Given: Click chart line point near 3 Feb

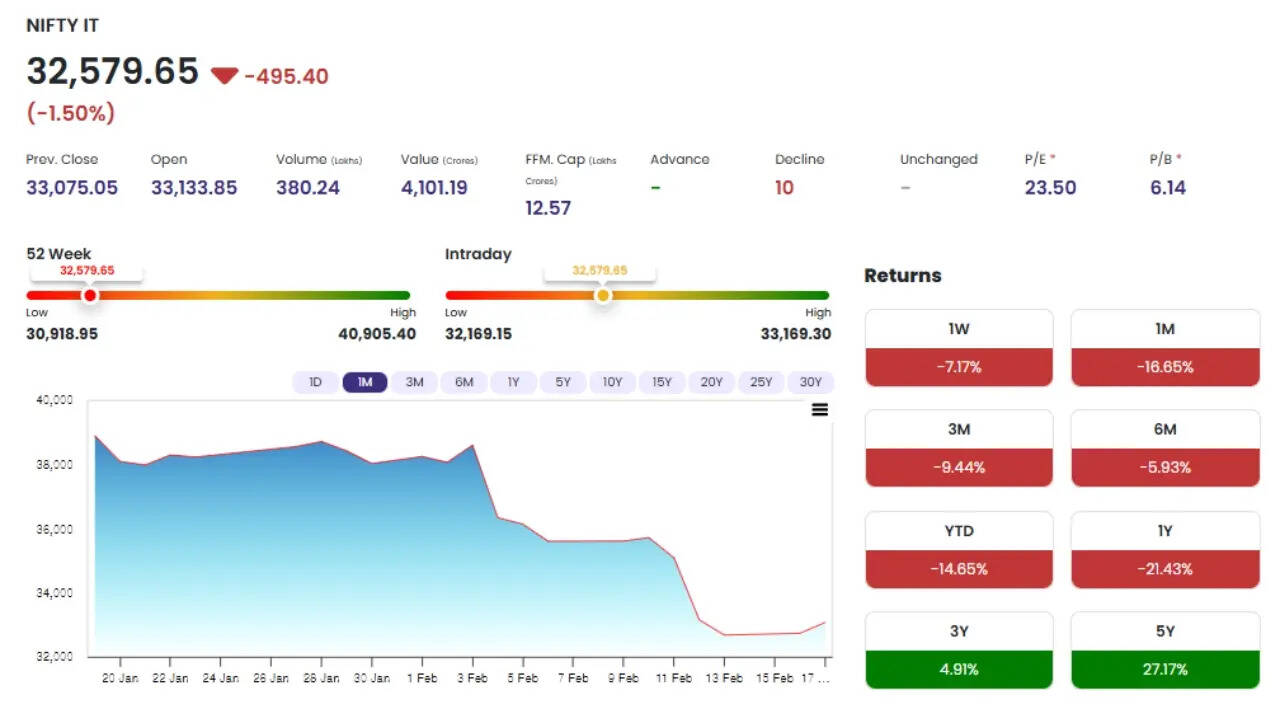Looking at the screenshot, I should [x=472, y=446].
